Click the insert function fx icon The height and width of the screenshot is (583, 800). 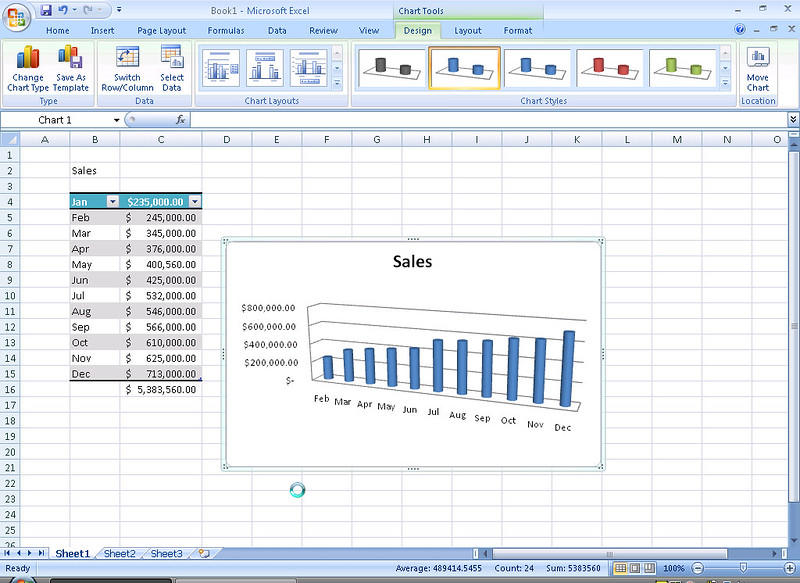tap(181, 120)
